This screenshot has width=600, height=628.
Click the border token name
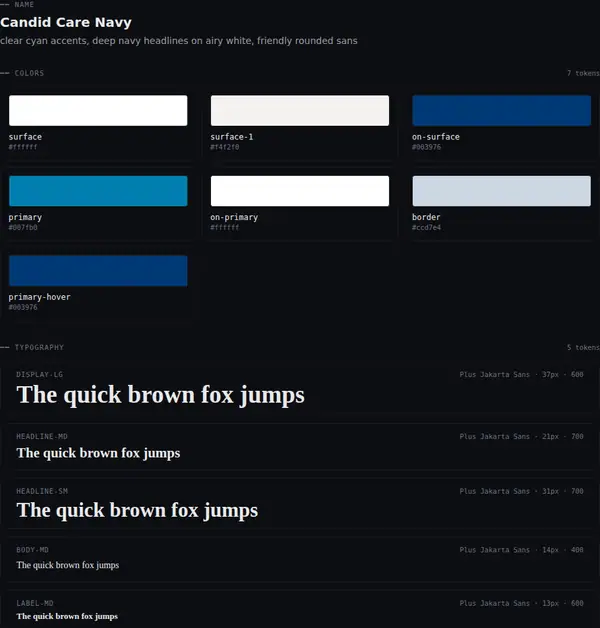[426, 217]
